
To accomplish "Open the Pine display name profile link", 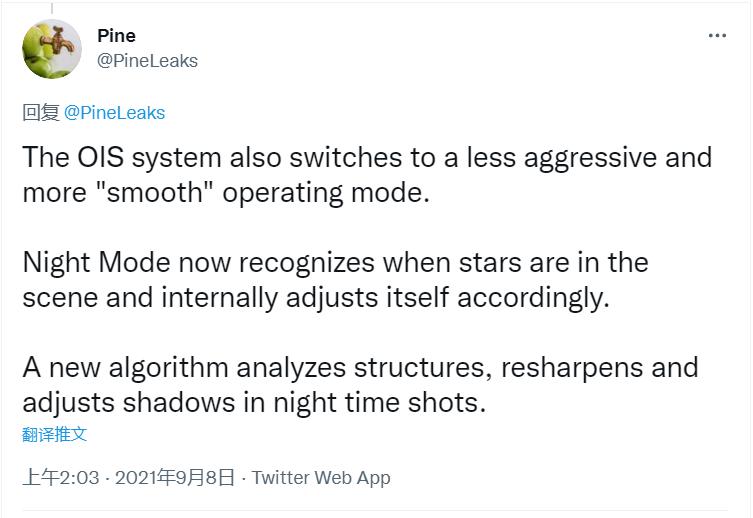I will pos(117,36).
